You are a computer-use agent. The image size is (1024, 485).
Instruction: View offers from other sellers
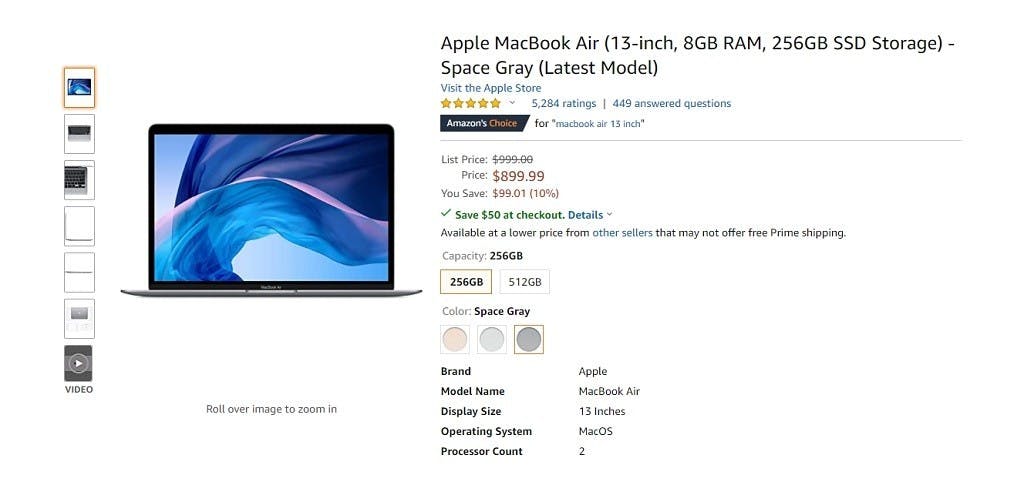[x=622, y=232]
